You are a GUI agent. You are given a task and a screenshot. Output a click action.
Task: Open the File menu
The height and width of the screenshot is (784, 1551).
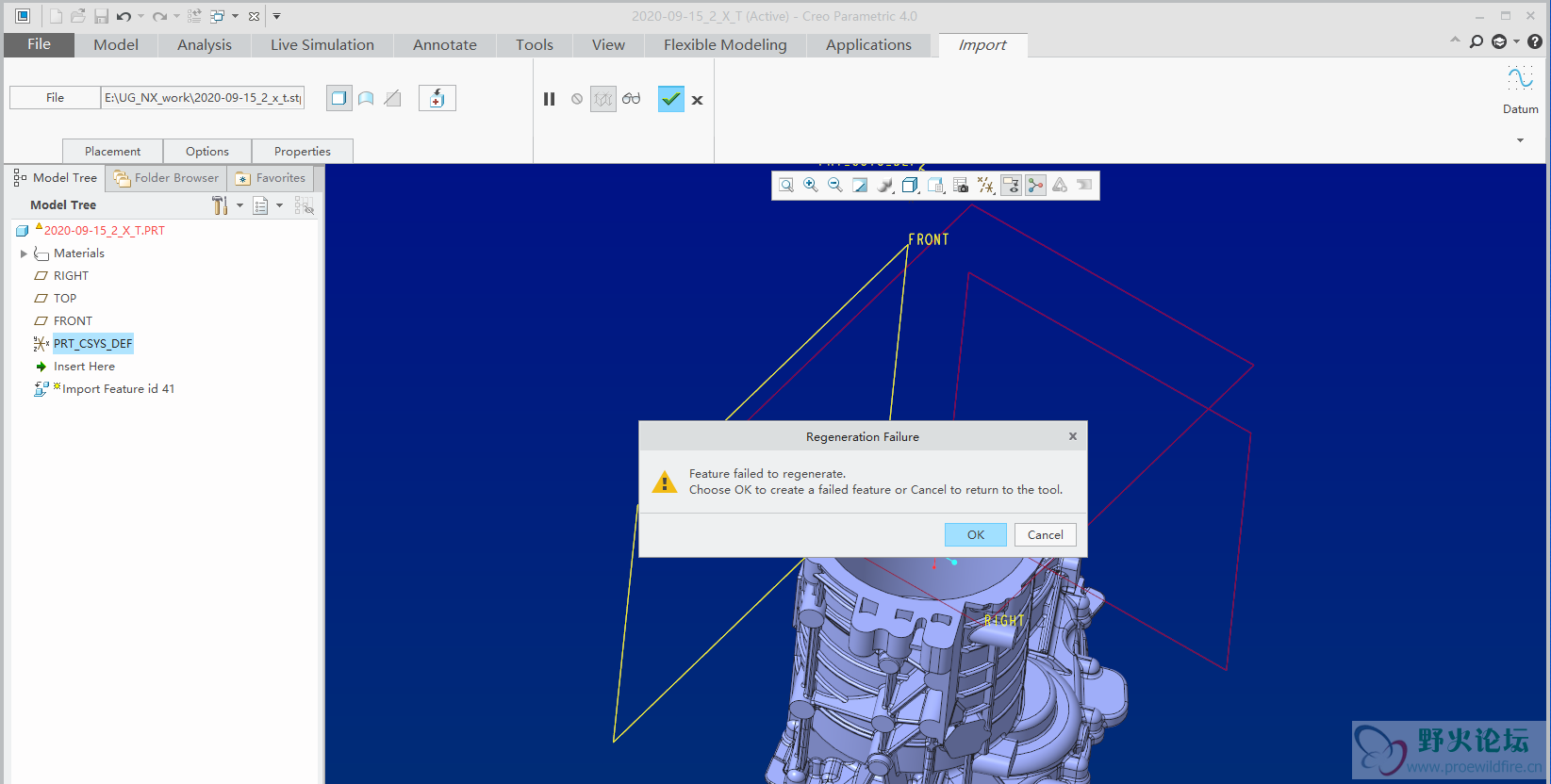(x=39, y=44)
